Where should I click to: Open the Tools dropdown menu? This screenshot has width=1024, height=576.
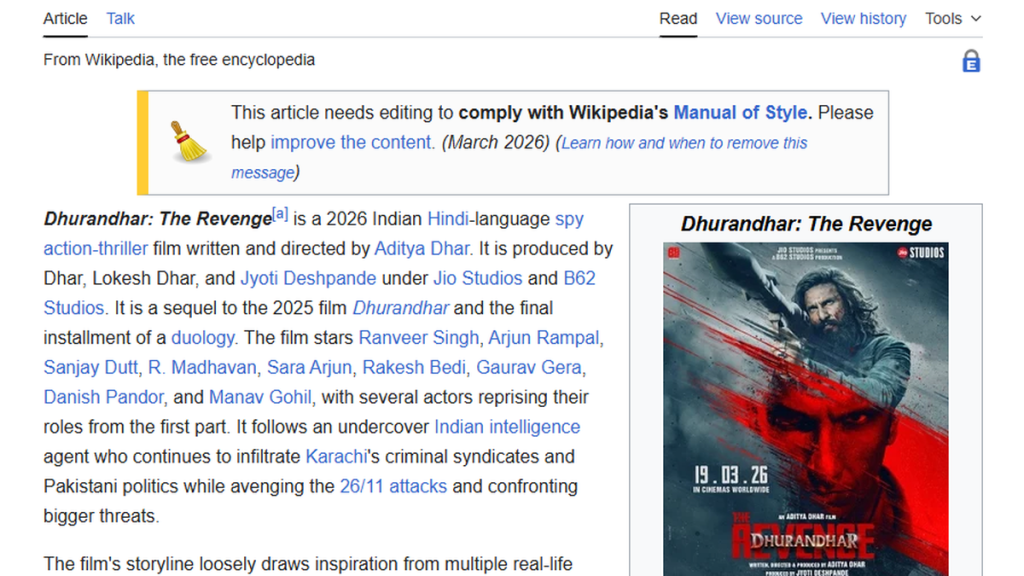click(951, 18)
